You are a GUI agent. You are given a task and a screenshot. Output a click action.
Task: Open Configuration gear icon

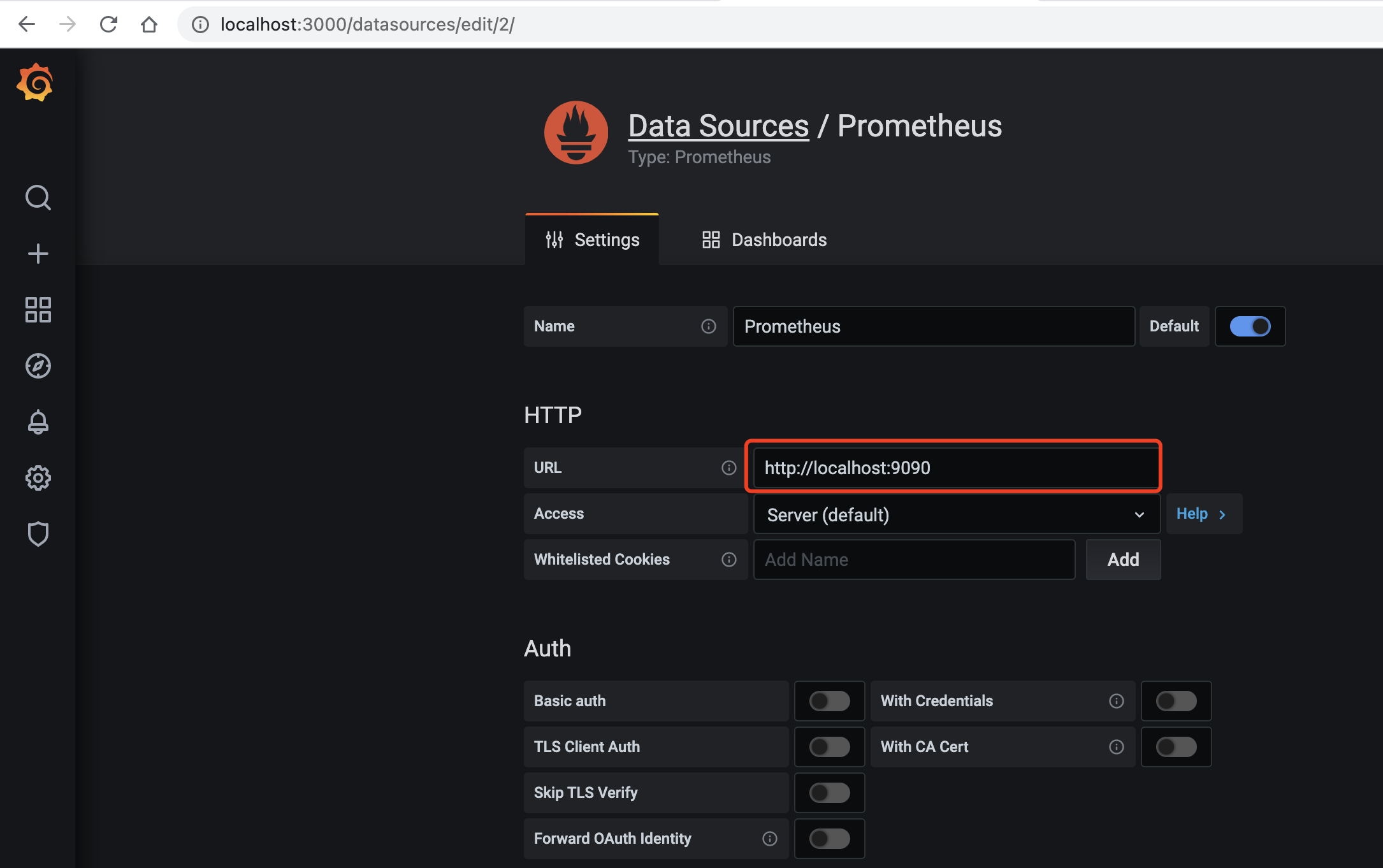(38, 478)
